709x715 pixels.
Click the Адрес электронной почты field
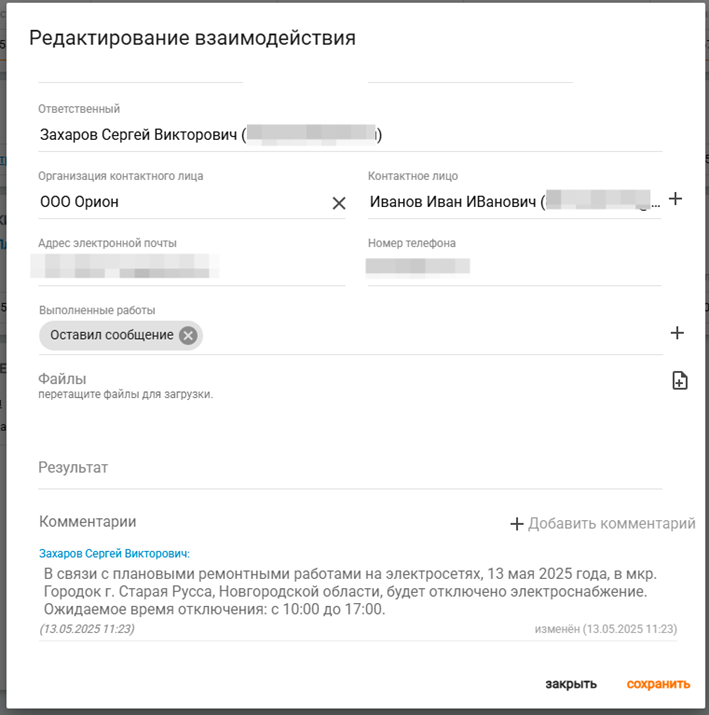coord(191,268)
